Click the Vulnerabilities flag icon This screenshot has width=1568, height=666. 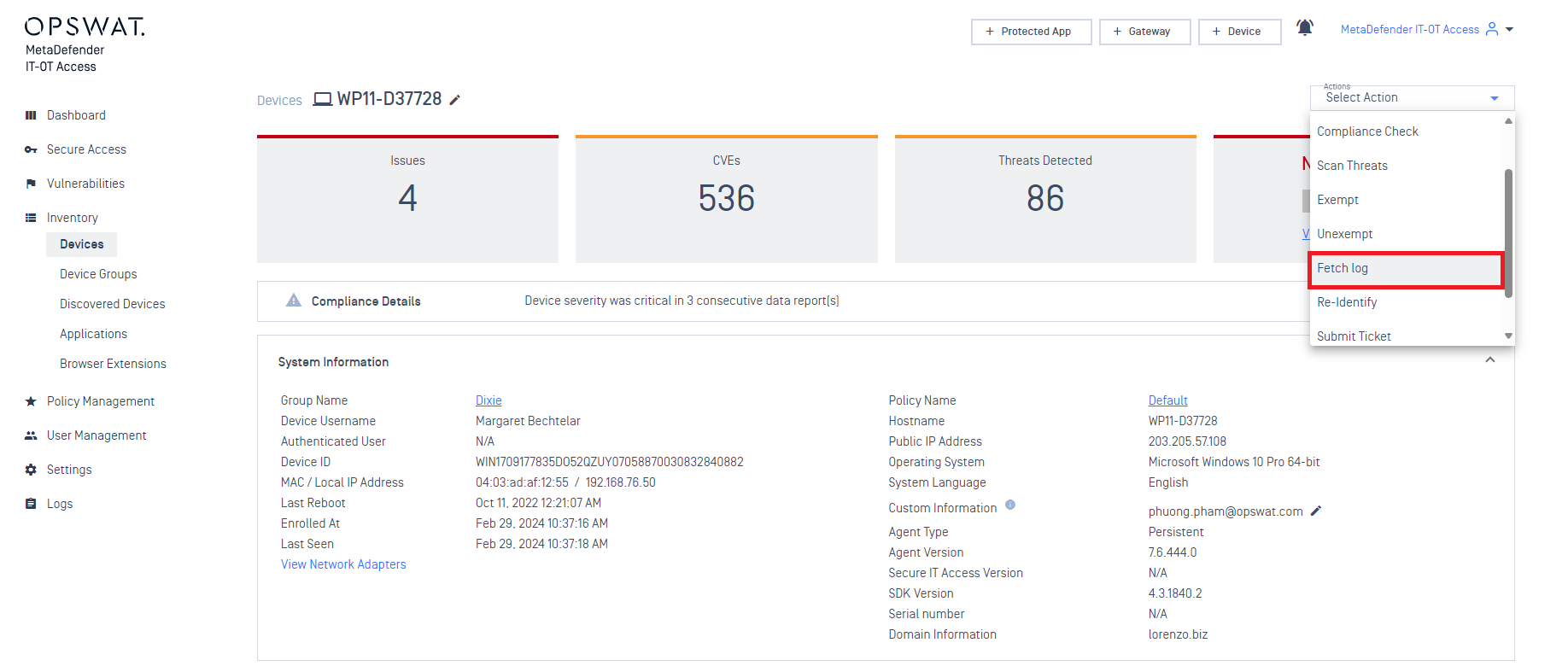(x=31, y=184)
